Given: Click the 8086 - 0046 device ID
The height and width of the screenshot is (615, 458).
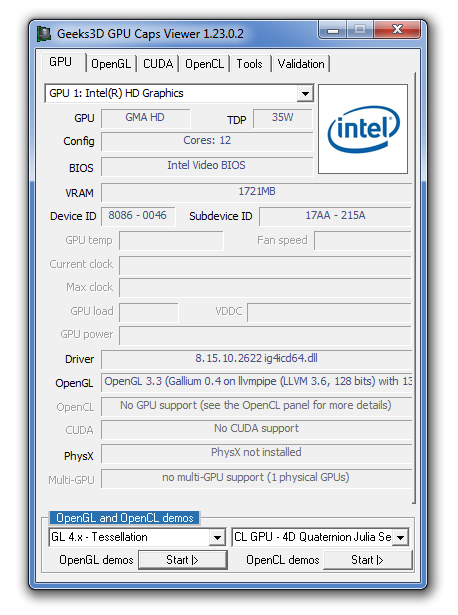Looking at the screenshot, I should [x=138, y=216].
